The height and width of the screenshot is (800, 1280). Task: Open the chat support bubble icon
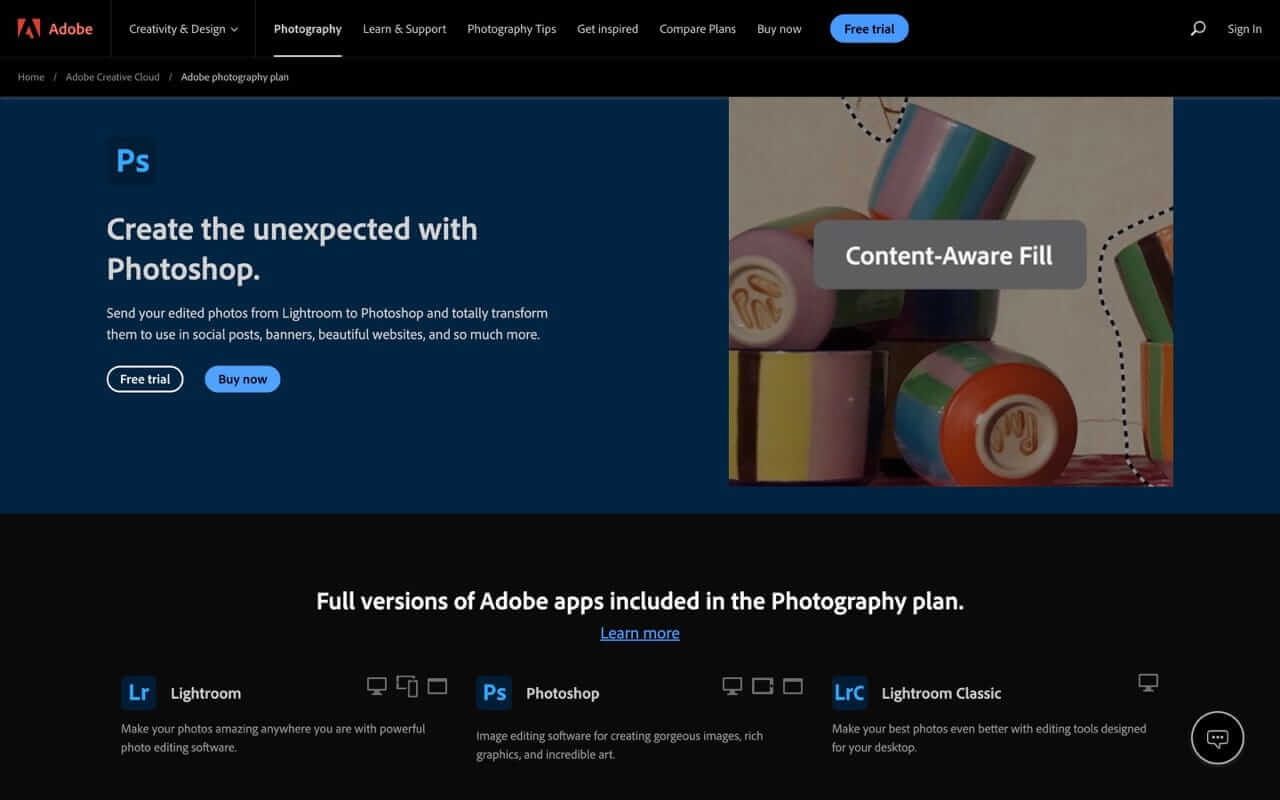(1217, 738)
